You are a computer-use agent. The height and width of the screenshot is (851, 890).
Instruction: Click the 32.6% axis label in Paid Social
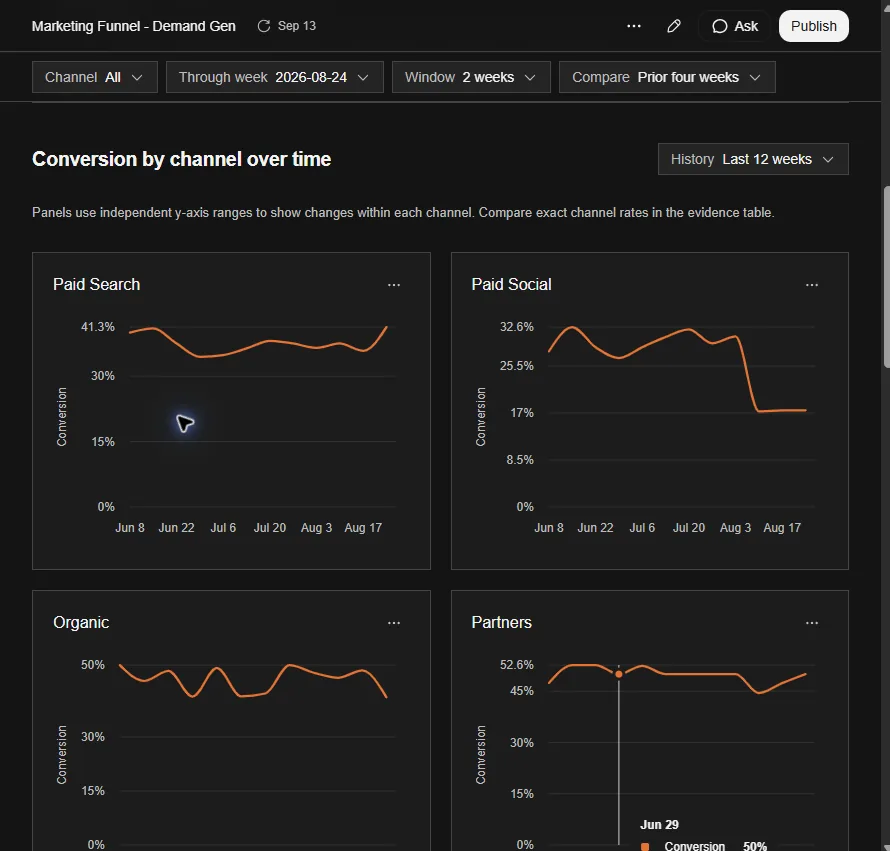517,327
